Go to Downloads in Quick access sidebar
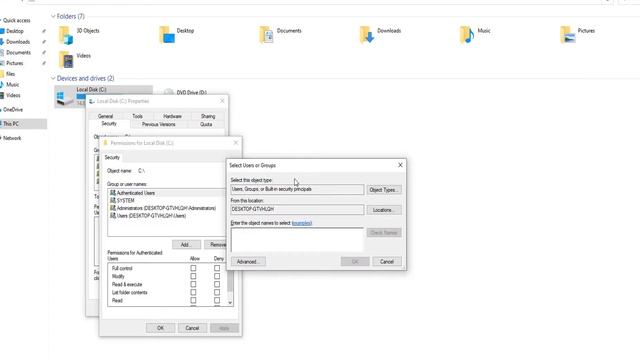Image resolution: width=640 pixels, height=360 pixels. 18,42
